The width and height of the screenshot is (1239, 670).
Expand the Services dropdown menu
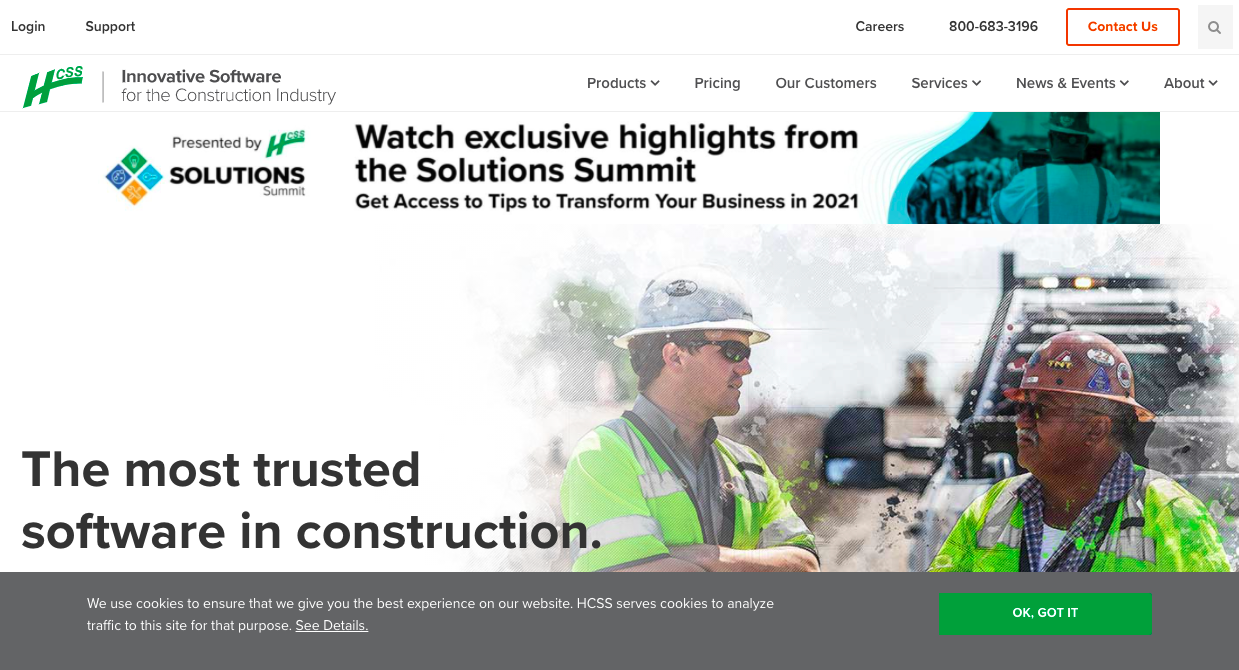946,83
